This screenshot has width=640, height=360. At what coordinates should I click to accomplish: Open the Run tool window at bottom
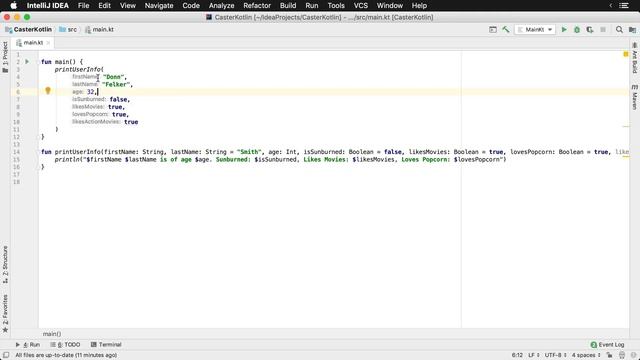[x=28, y=344]
